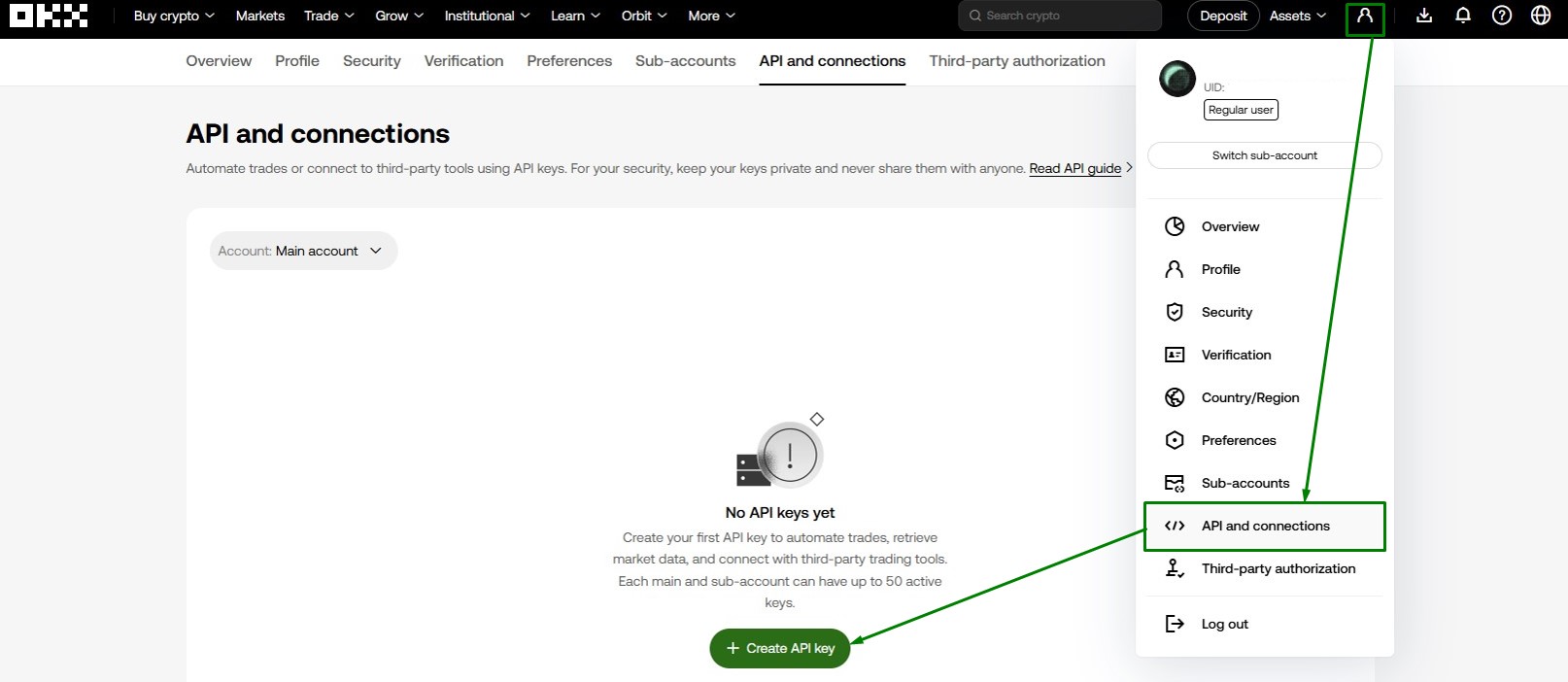Select Log out in the dropdown
Image resolution: width=1568 pixels, height=682 pixels.
click(1265, 624)
